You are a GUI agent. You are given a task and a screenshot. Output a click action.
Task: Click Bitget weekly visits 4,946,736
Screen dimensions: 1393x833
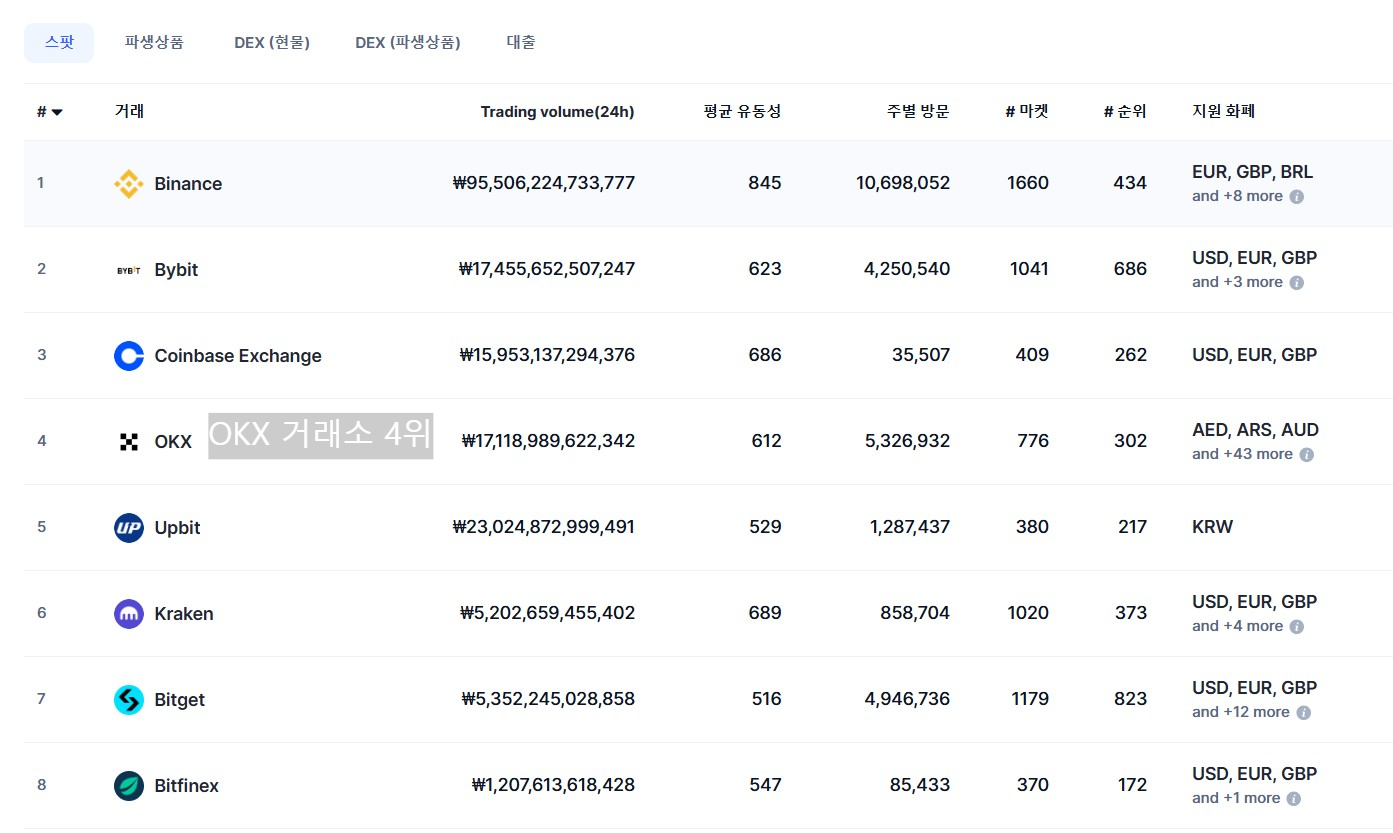908,699
